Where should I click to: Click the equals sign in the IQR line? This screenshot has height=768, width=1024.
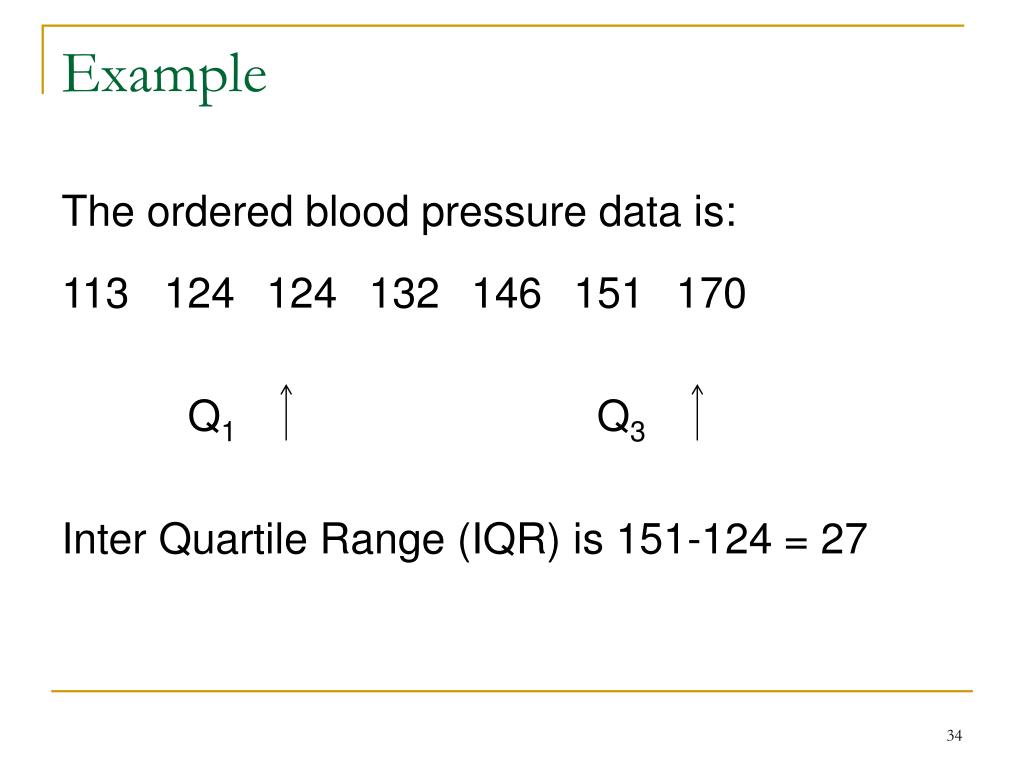(795, 543)
